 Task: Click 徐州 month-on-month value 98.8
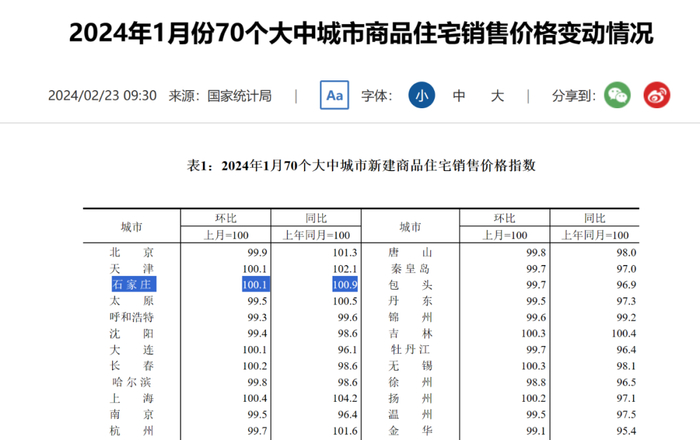[536, 382]
